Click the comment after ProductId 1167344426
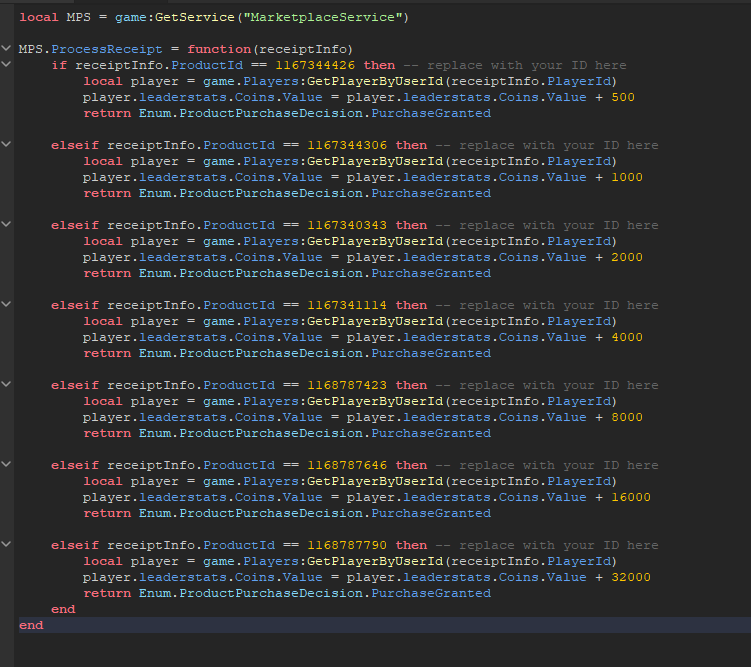 515,65
